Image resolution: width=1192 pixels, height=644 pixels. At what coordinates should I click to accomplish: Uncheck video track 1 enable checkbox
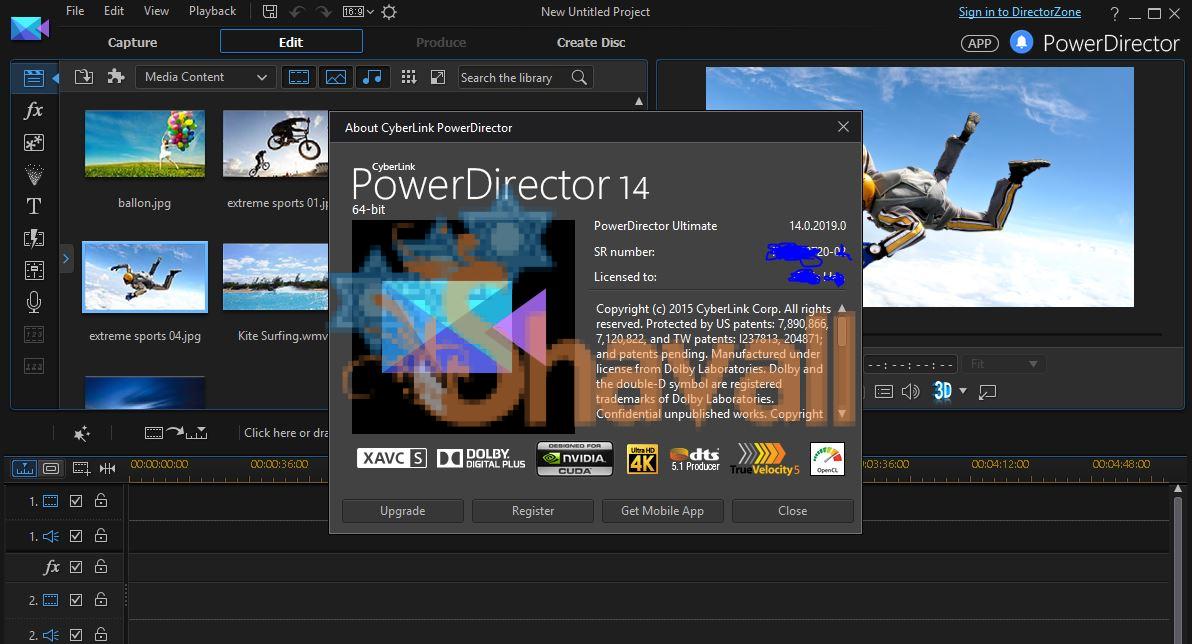[76, 501]
